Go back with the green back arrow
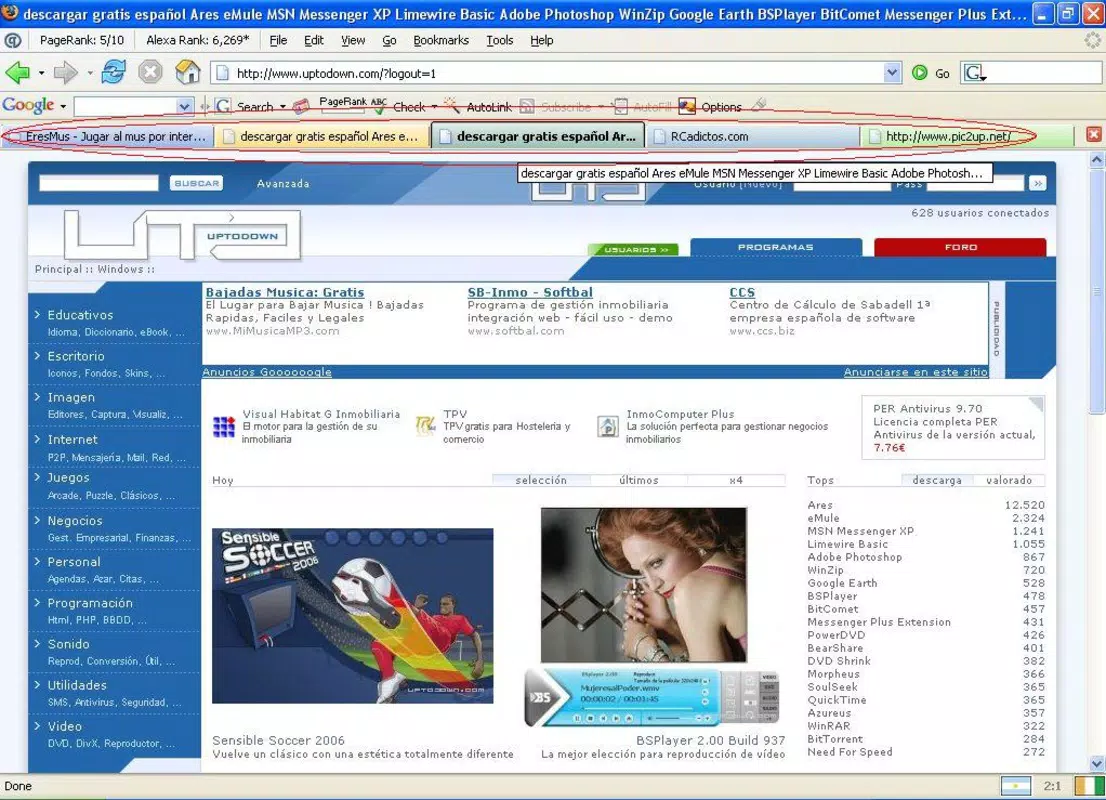 [x=18, y=72]
